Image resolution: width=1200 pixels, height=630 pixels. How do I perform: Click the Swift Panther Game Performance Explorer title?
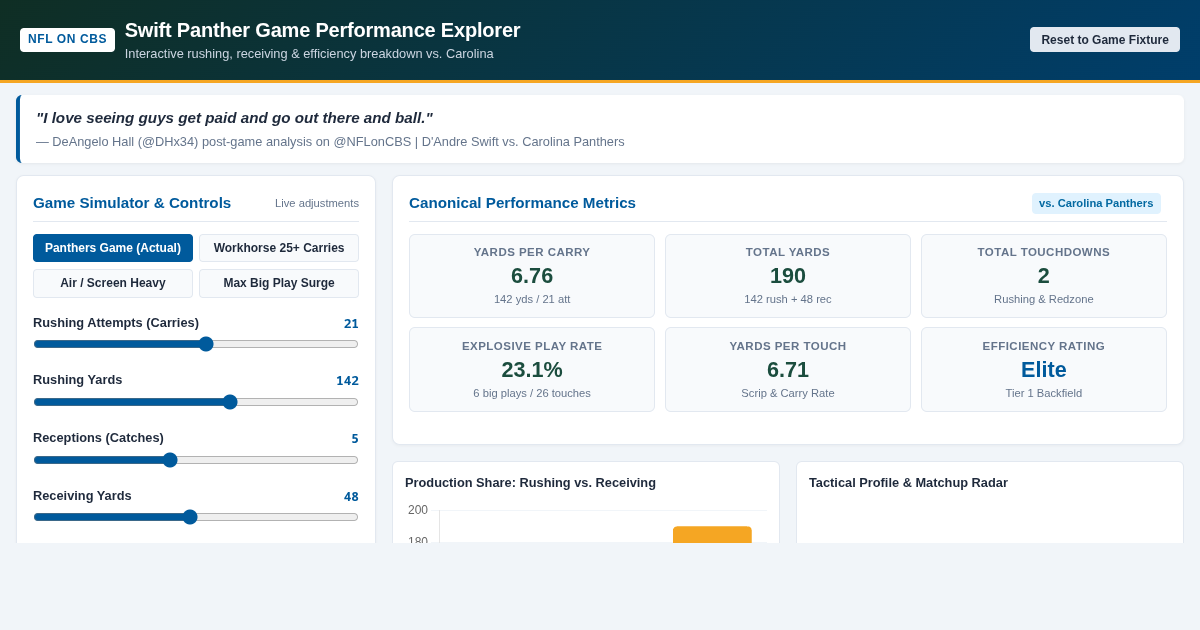pos(322,30)
